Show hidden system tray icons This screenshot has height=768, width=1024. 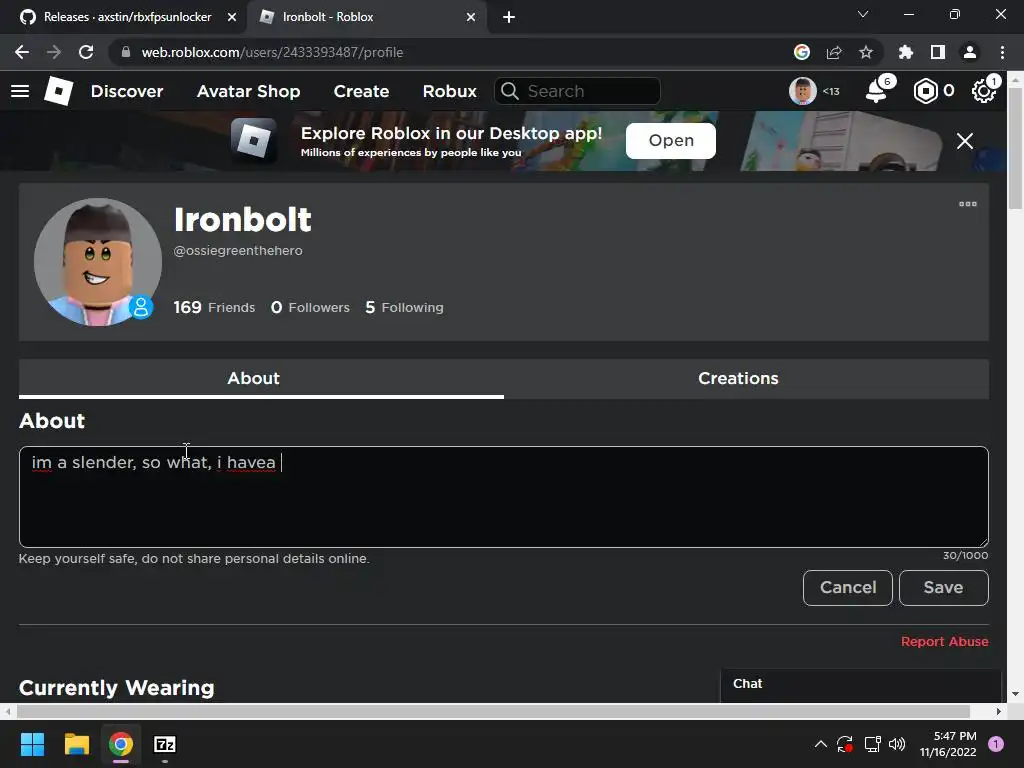(x=821, y=744)
